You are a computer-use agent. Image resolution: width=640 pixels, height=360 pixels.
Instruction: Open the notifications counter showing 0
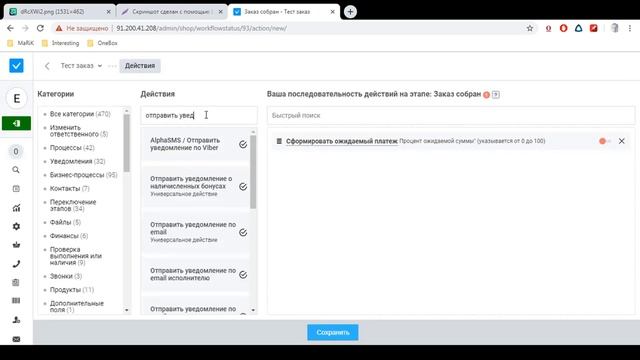[16, 151]
